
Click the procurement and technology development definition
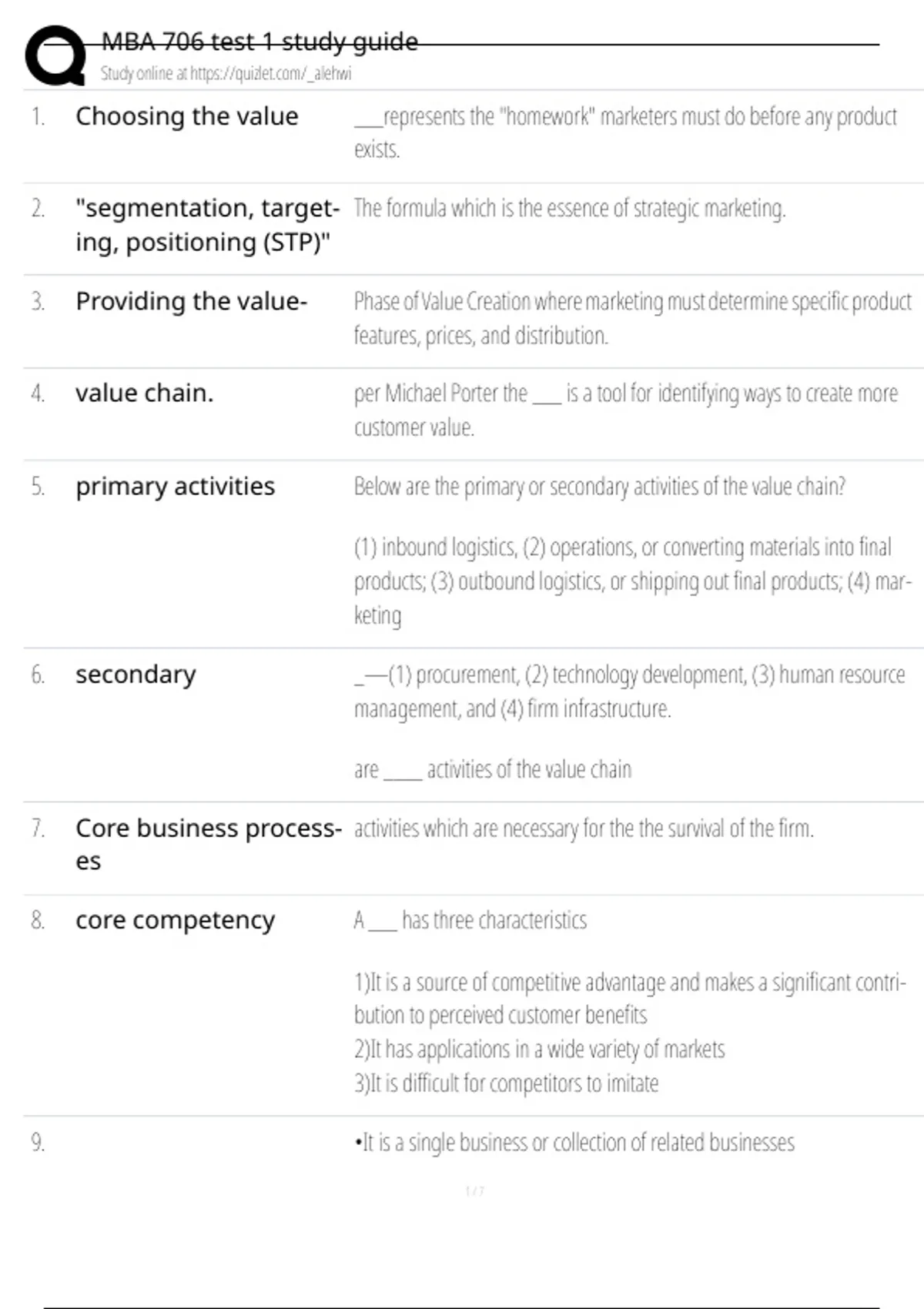click(x=628, y=691)
